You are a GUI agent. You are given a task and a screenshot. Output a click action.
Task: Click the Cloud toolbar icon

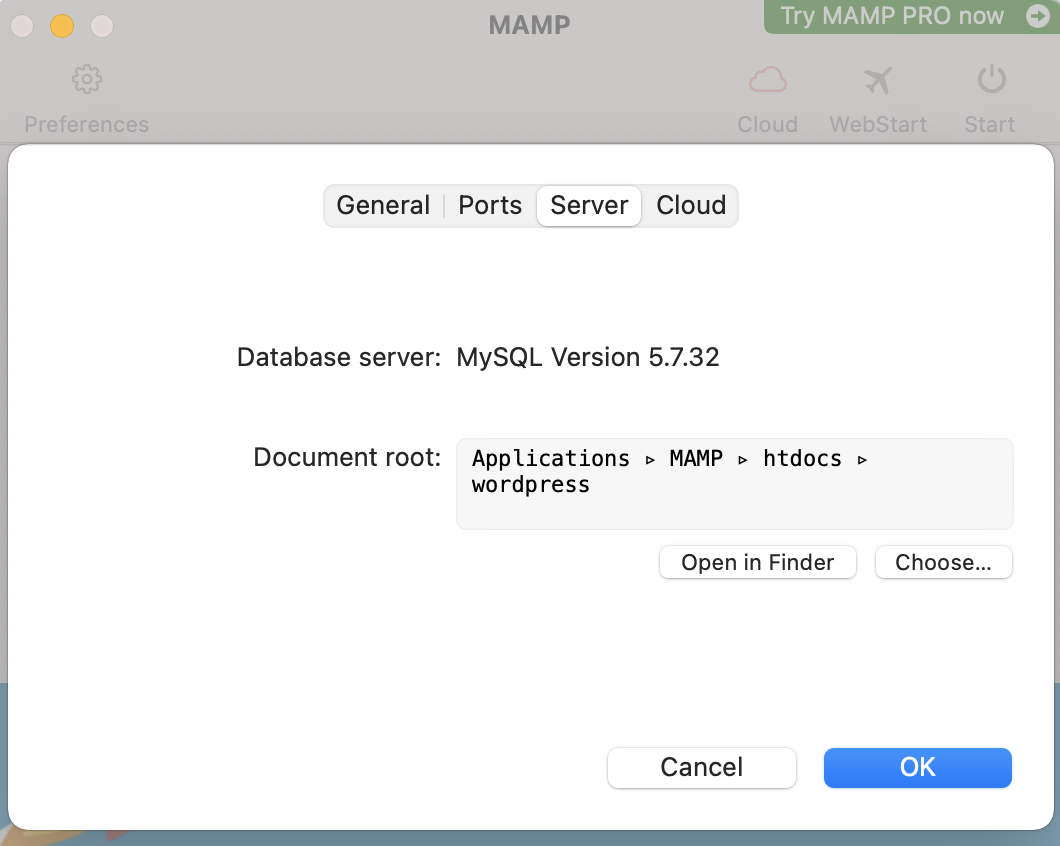coord(767,80)
